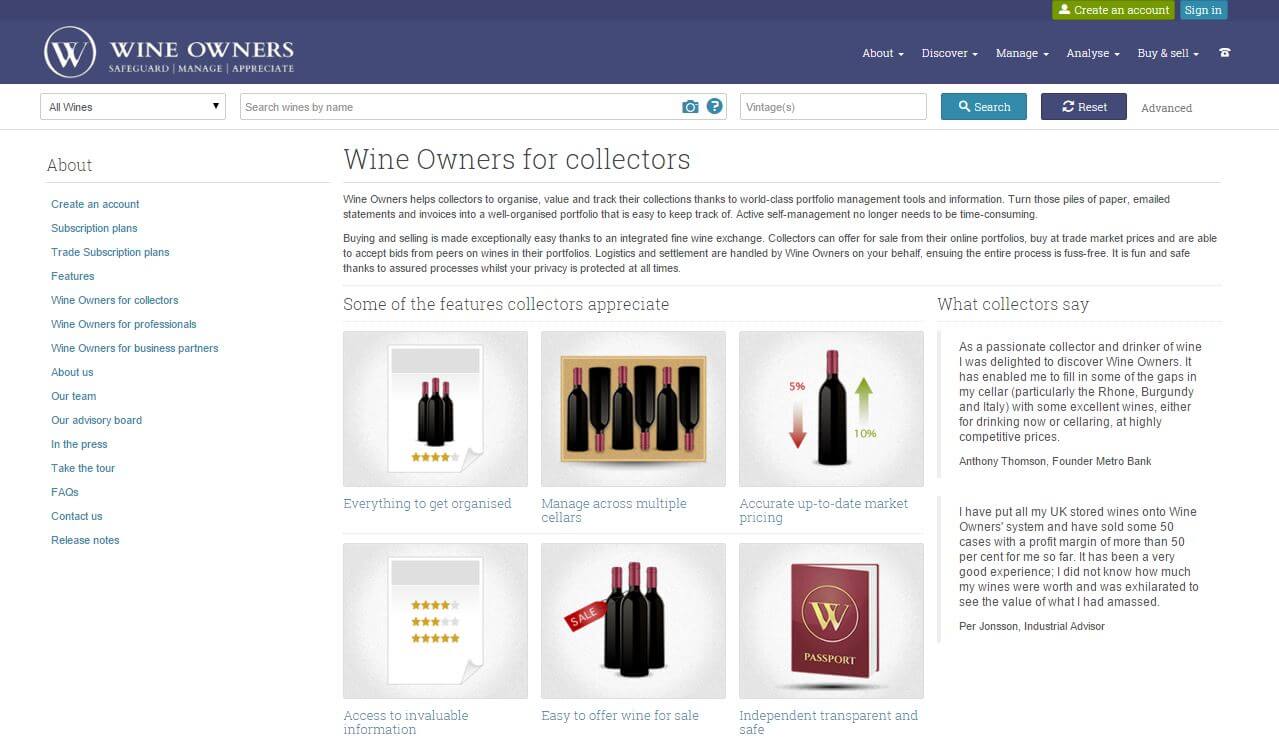
Task: Open the 'Everything to get organised' image
Action: [x=435, y=409]
